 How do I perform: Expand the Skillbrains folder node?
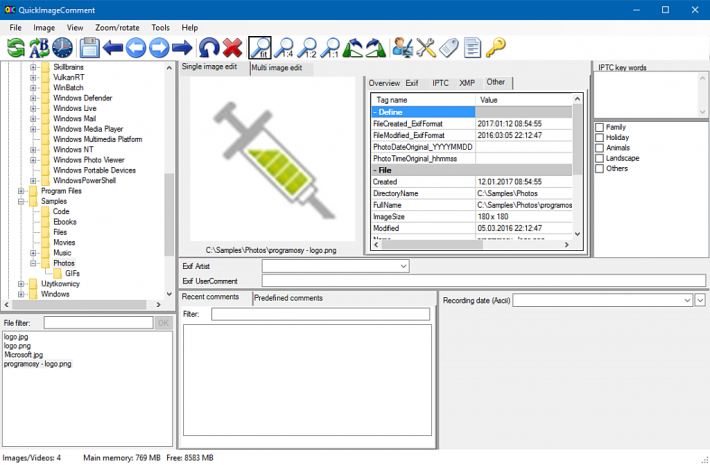(x=33, y=67)
